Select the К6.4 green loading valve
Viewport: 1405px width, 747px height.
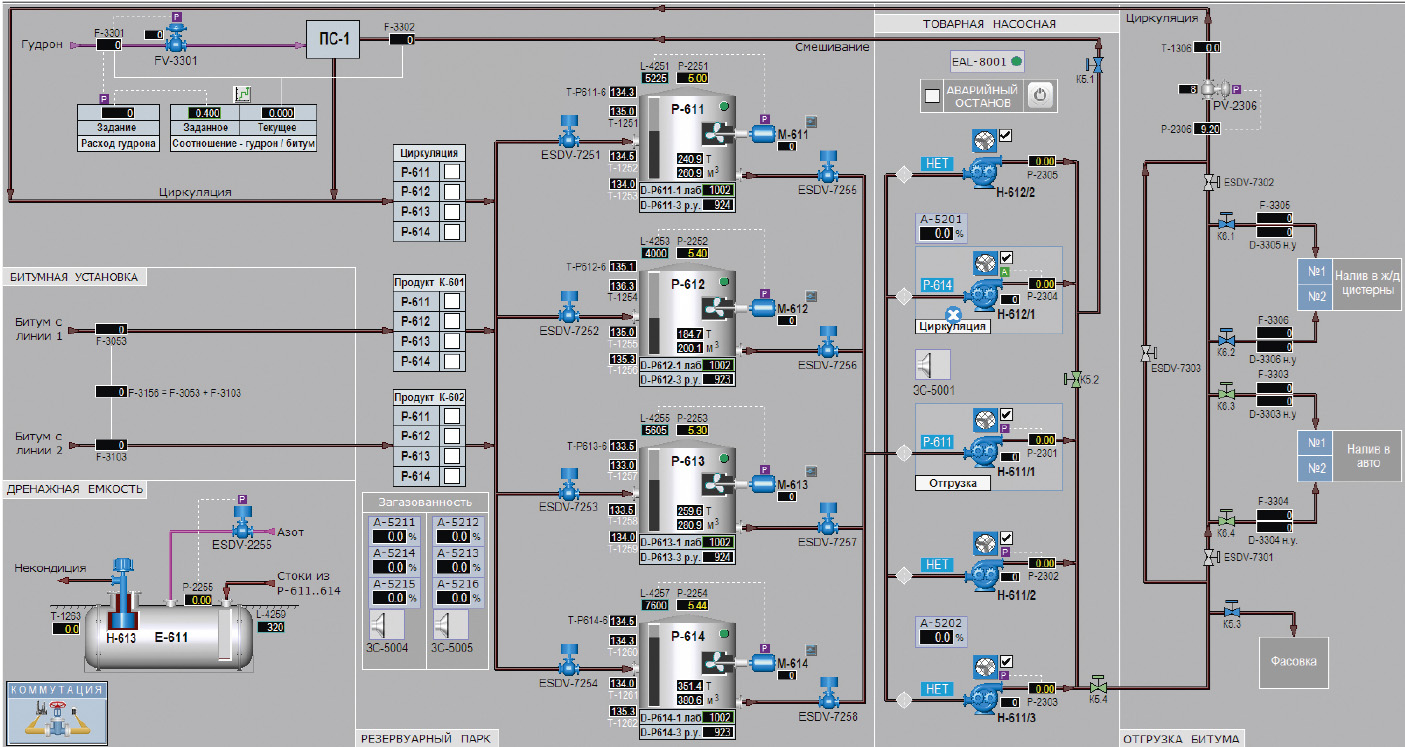click(x=1226, y=519)
